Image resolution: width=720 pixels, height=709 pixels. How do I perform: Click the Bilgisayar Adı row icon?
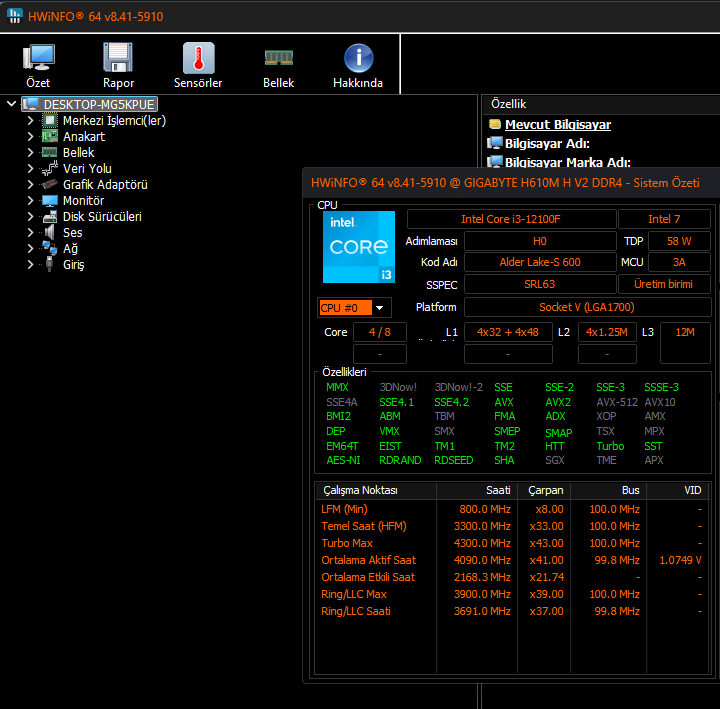tap(495, 143)
